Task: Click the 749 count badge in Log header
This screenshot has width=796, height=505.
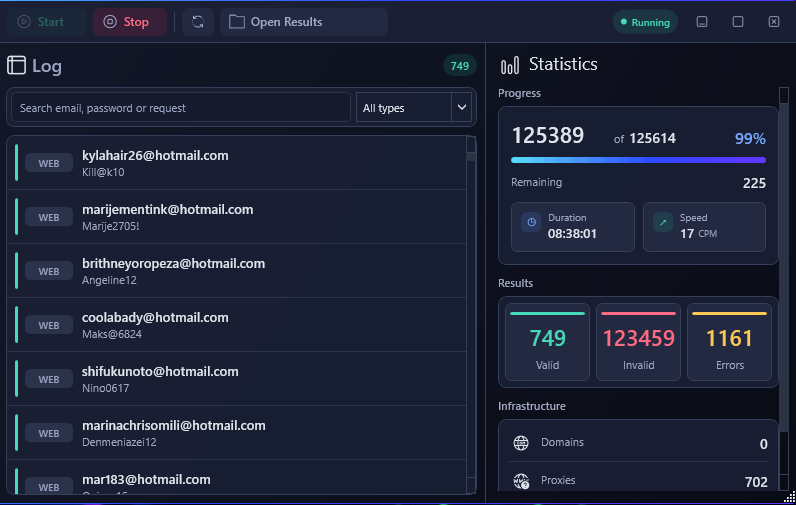Action: tap(459, 65)
